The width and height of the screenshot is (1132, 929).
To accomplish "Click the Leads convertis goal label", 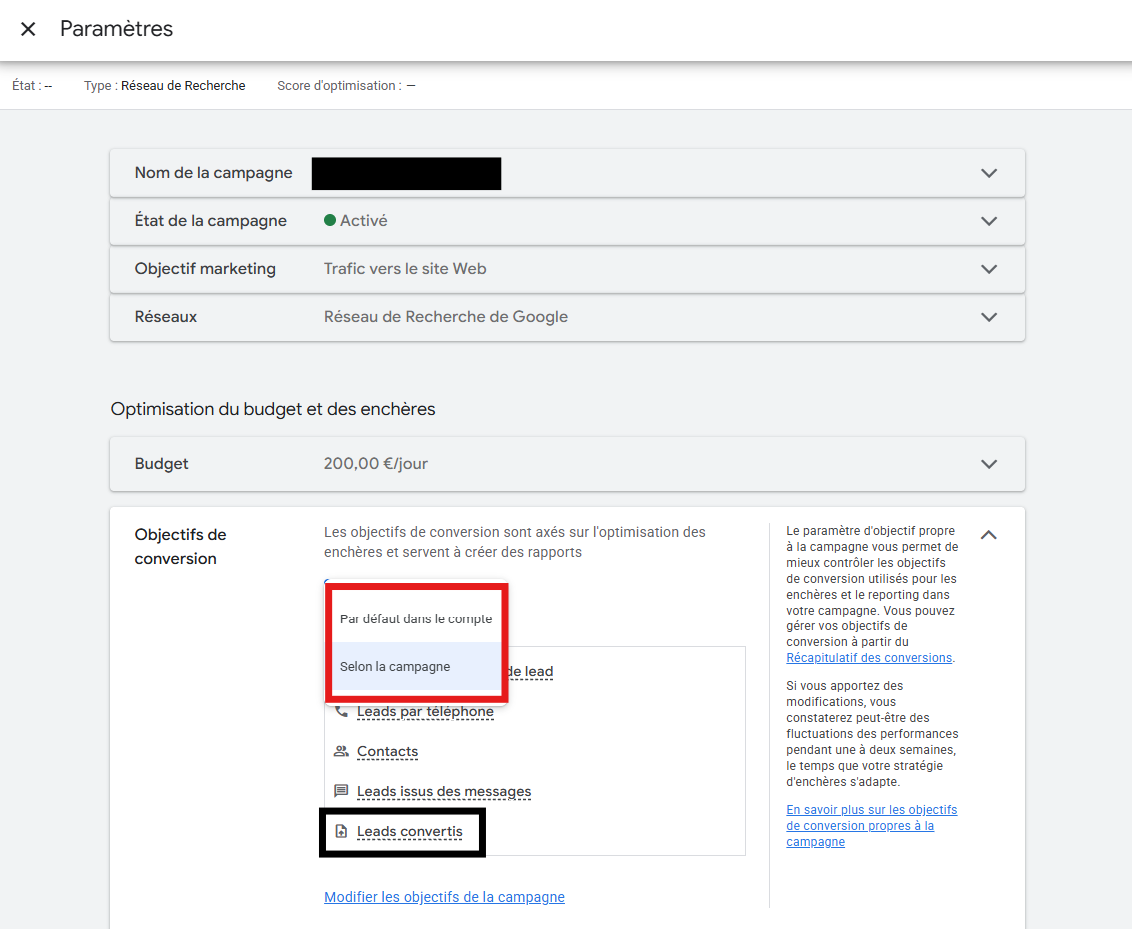I will pos(409,832).
